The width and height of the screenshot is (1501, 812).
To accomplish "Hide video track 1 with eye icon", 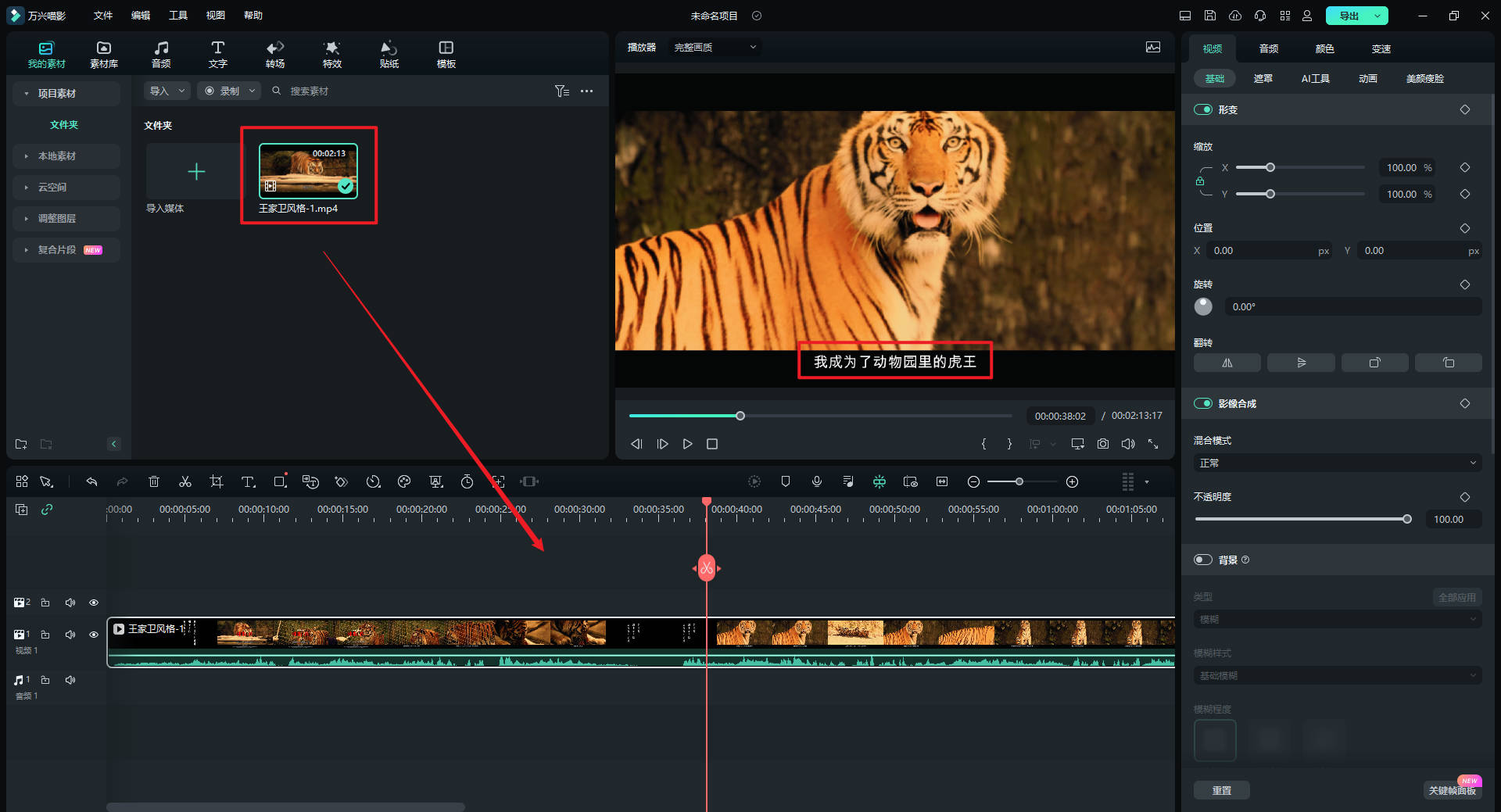I will point(94,635).
